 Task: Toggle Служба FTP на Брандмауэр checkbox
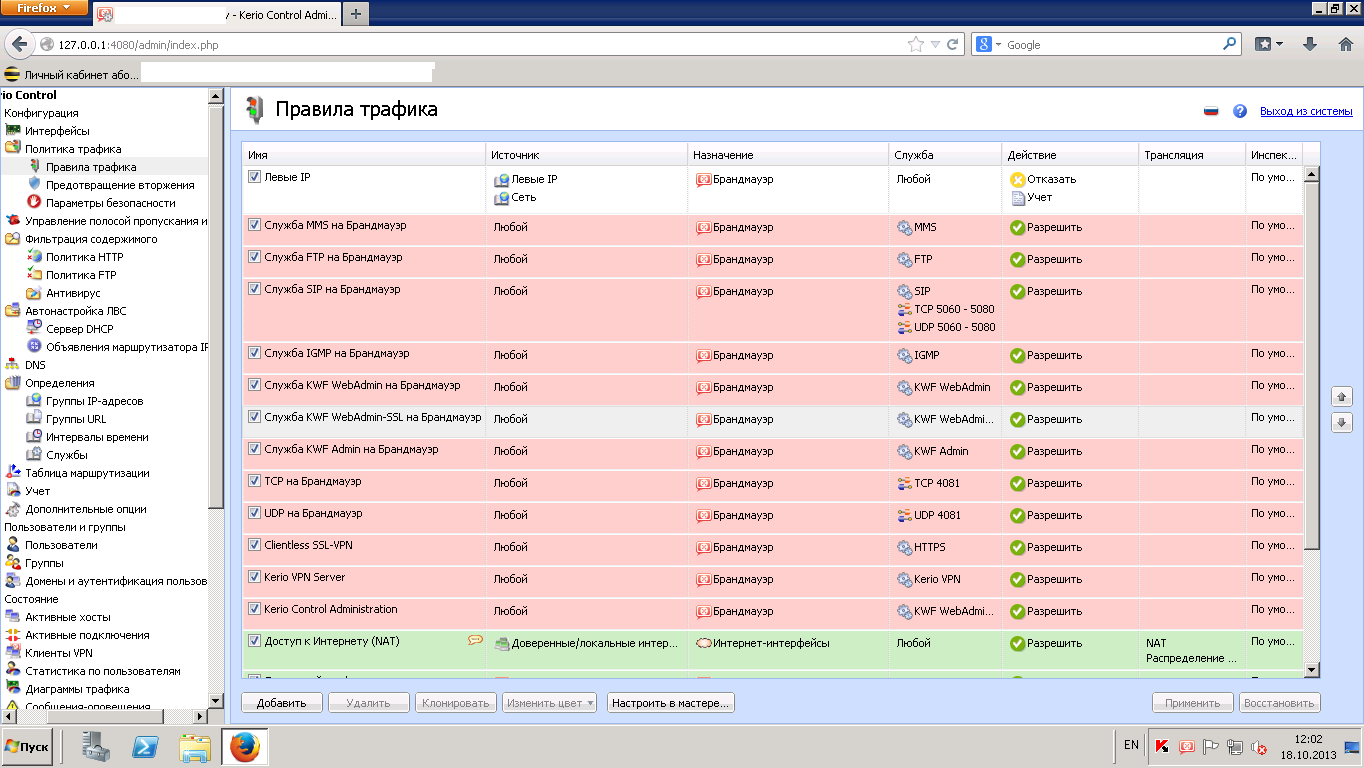[254, 257]
